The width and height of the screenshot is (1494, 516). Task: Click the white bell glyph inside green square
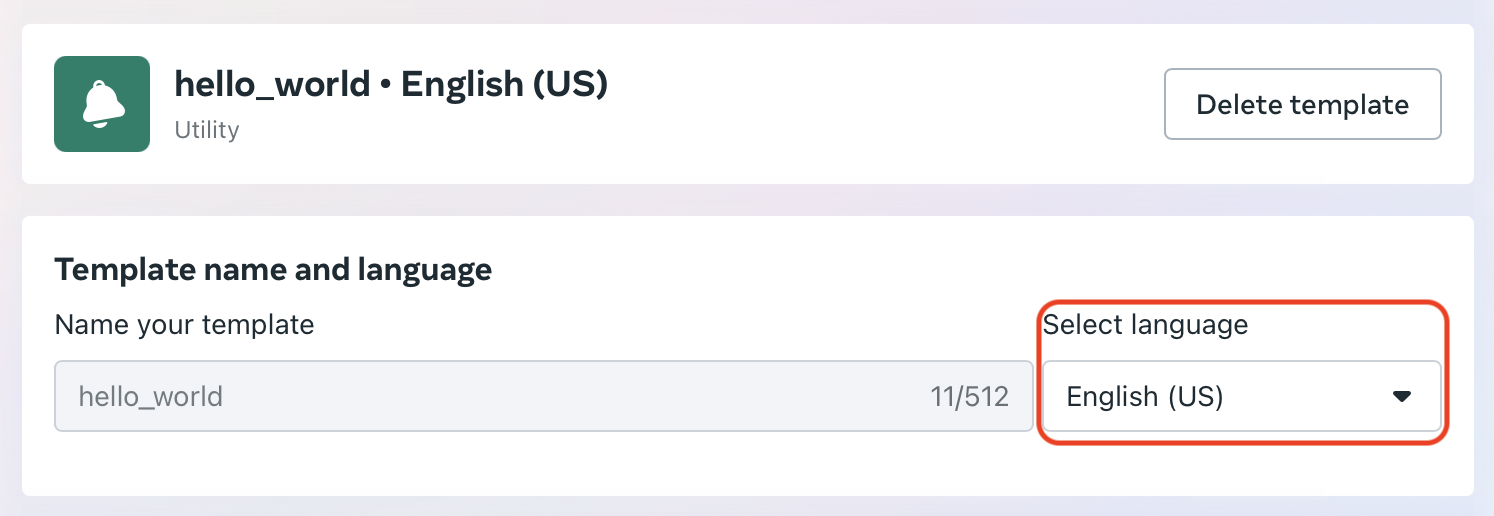click(x=102, y=104)
